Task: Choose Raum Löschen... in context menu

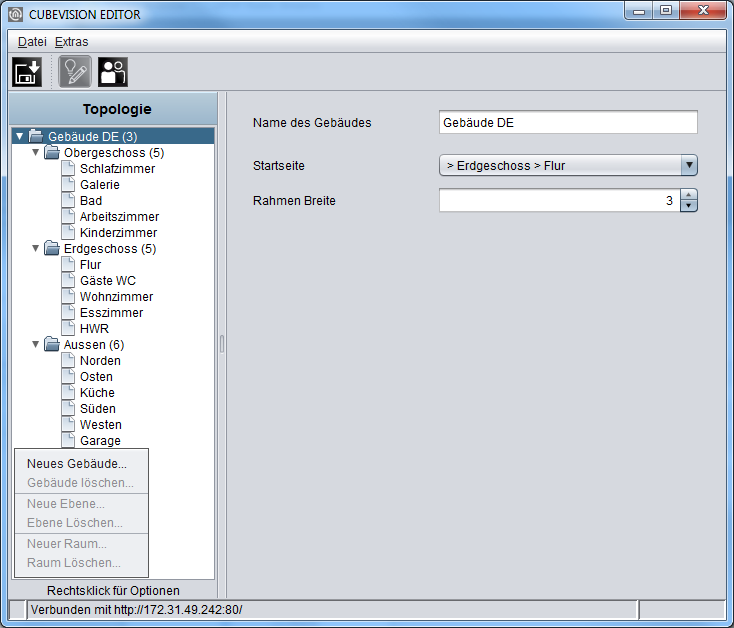Action: tap(81, 562)
